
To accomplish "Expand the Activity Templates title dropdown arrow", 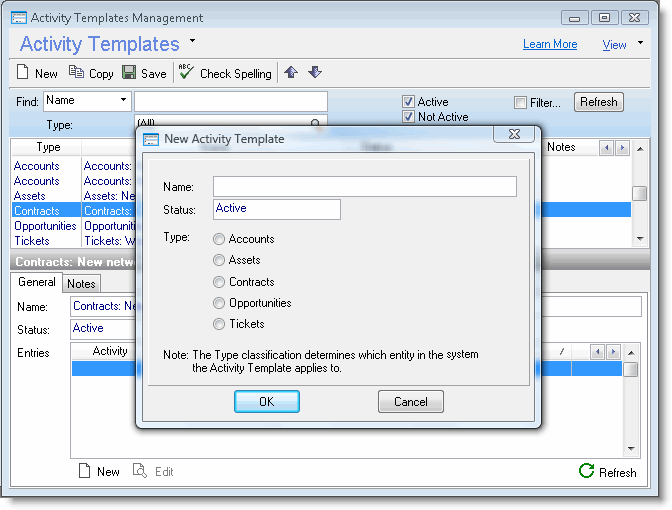I will click(192, 42).
